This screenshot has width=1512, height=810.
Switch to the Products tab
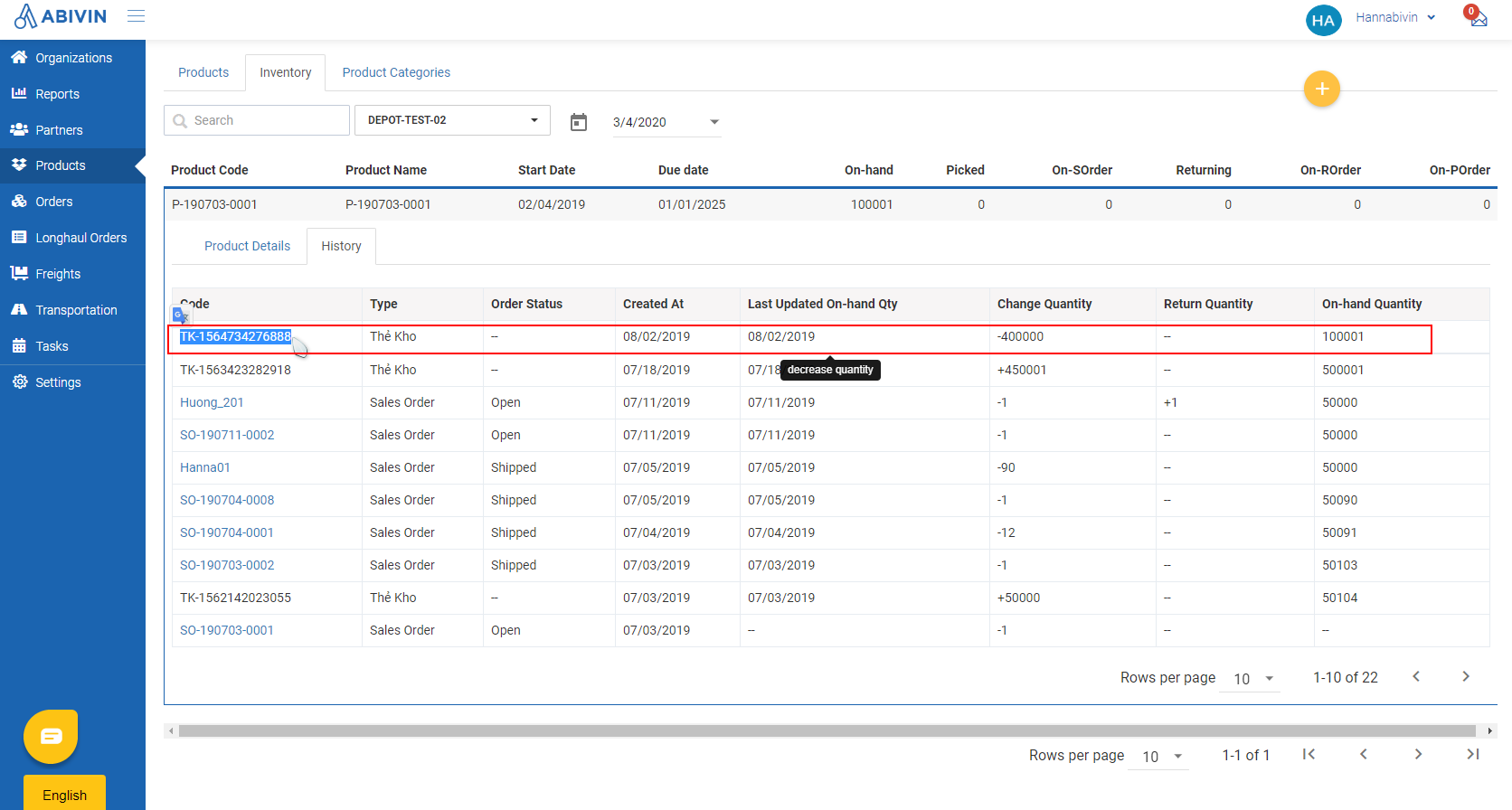pyautogui.click(x=203, y=72)
